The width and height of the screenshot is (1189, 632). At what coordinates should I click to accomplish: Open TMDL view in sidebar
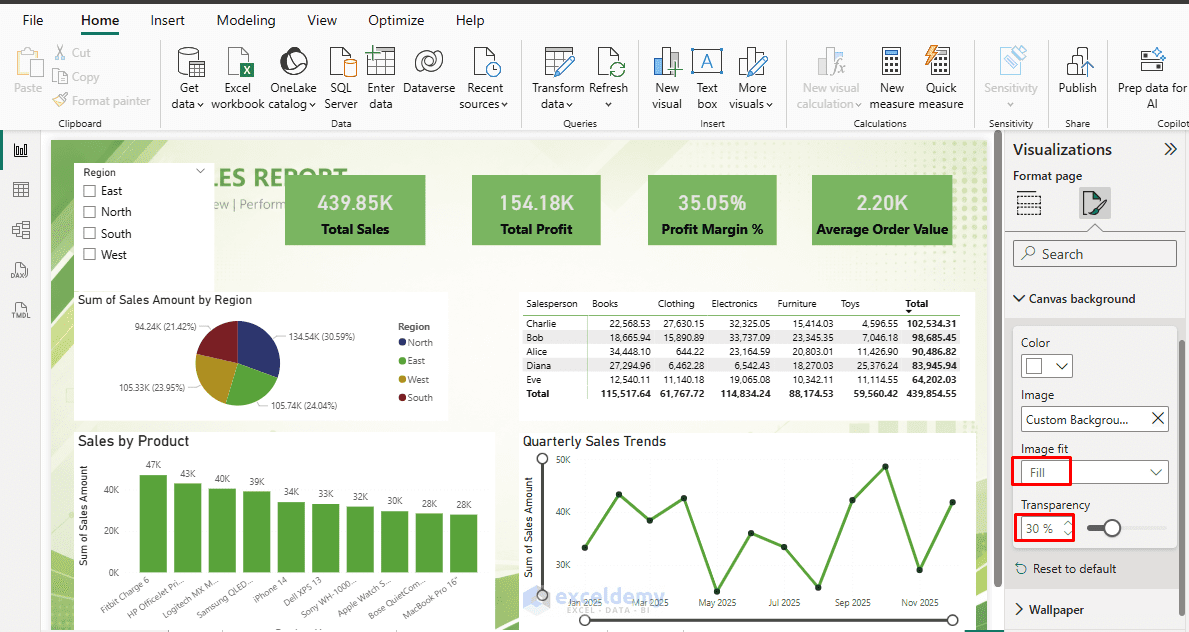(20, 310)
